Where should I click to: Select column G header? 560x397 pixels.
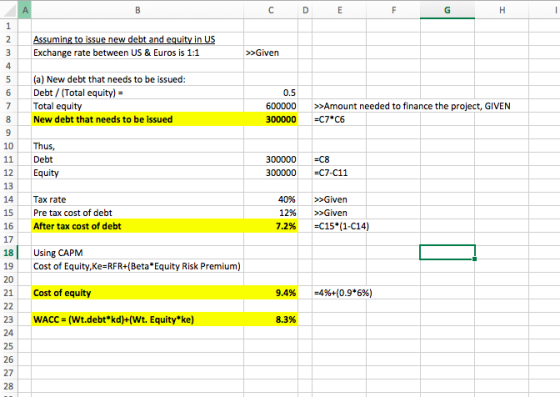(x=448, y=10)
